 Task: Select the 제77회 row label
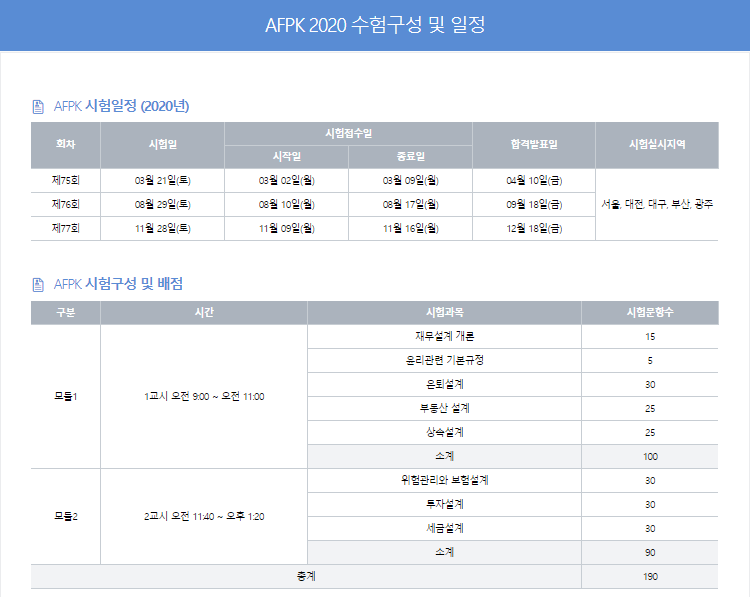[66, 228]
